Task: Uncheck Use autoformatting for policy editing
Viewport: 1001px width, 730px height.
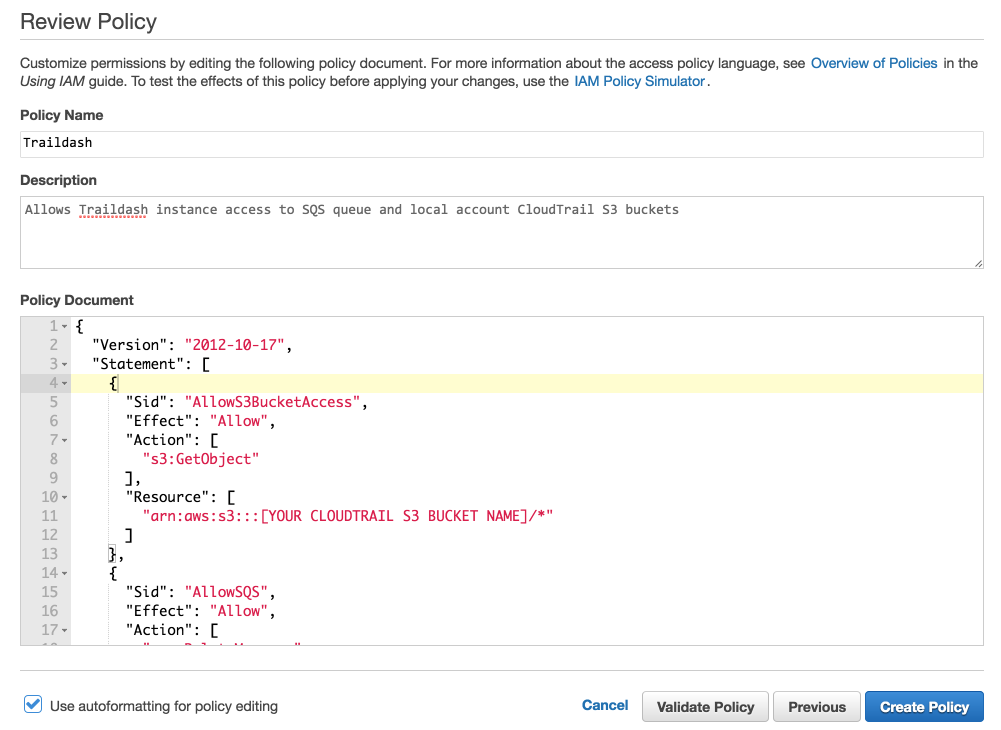Action: click(33, 704)
